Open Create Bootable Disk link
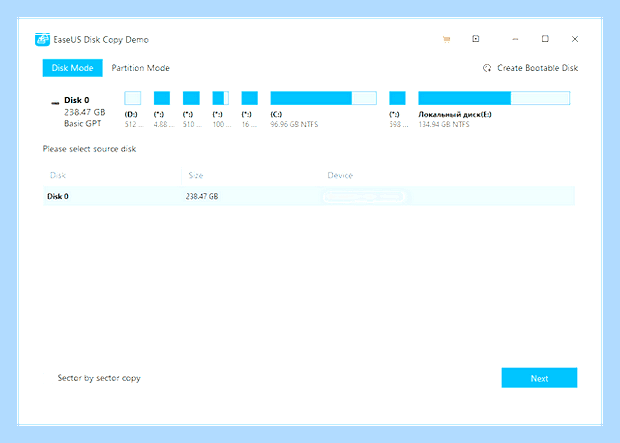Viewport: 620px width, 443px height. (537, 68)
